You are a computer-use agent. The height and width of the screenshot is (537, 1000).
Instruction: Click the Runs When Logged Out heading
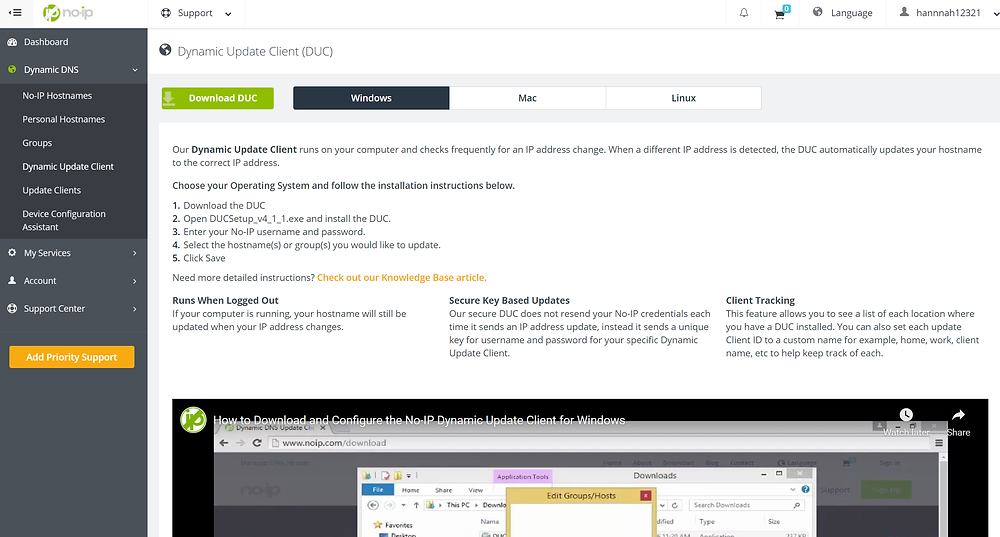225,300
